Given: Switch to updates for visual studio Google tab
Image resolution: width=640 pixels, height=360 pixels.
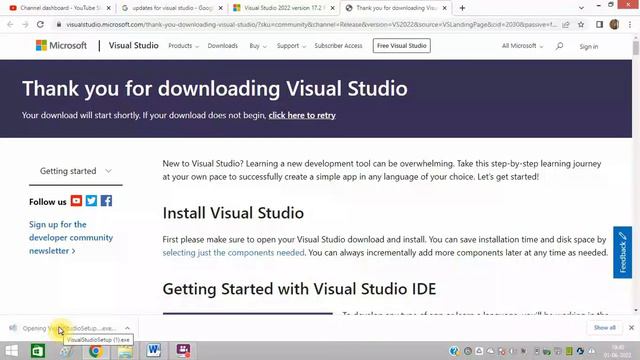Looking at the screenshot, I should [172, 8].
